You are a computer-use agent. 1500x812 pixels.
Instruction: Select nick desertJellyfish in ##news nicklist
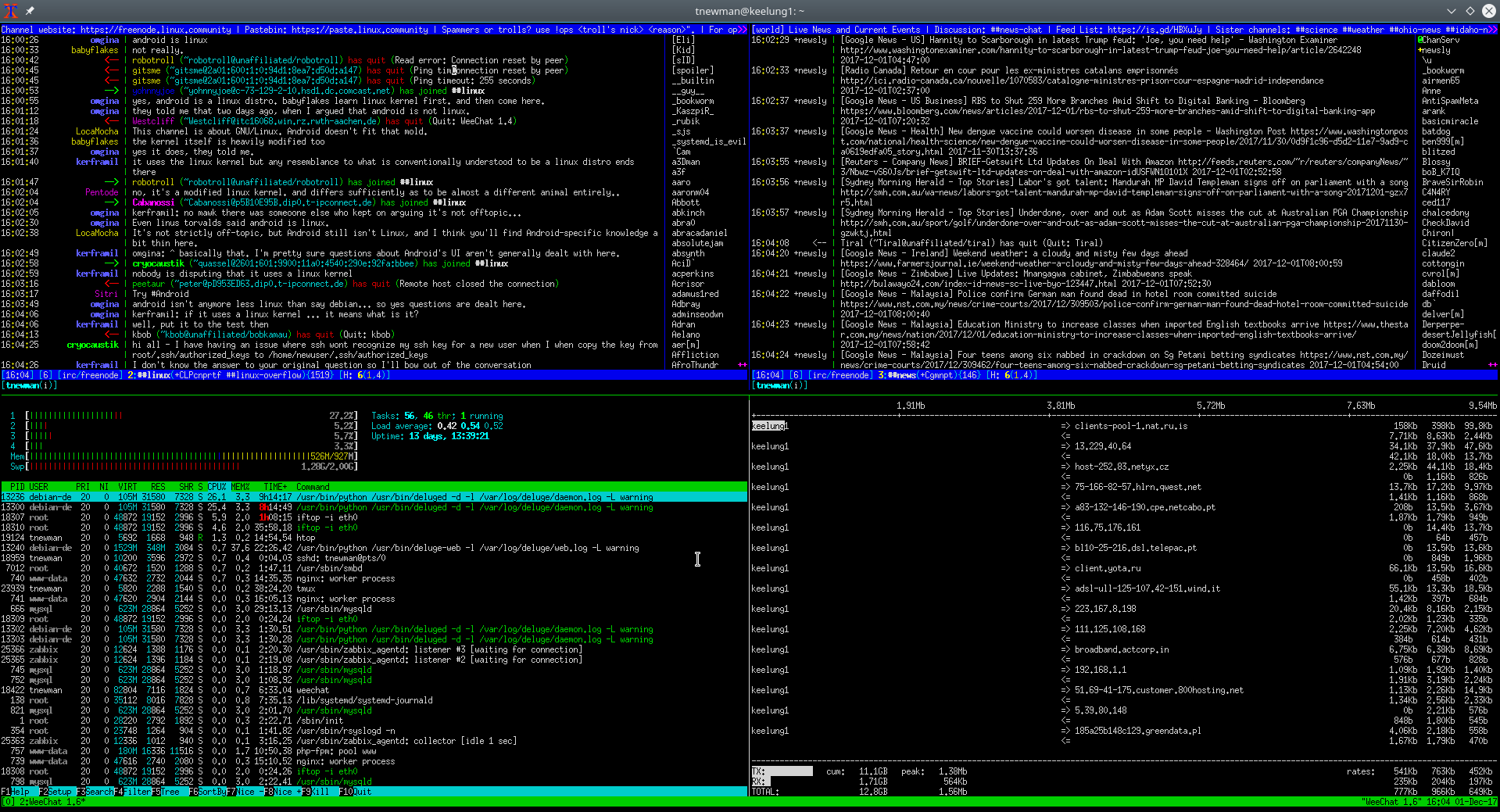click(x=1459, y=334)
